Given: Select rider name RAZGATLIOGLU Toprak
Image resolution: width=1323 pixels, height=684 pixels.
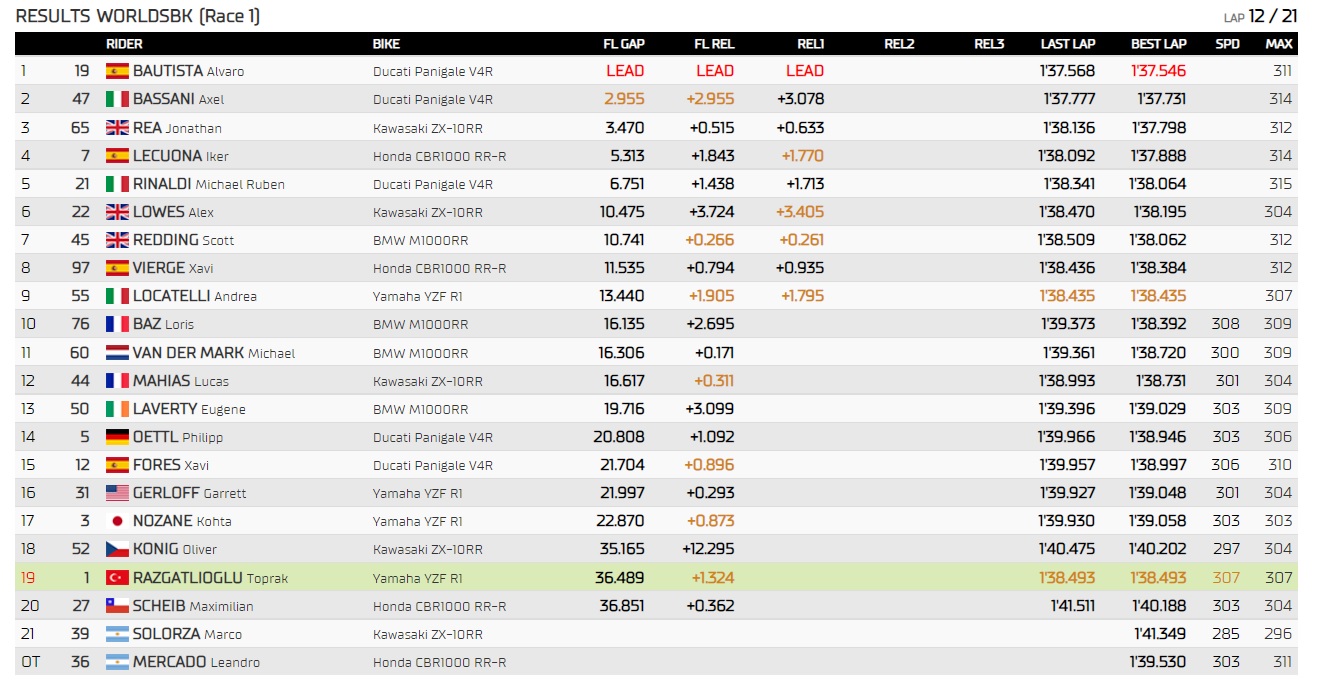Looking at the screenshot, I should [210, 578].
